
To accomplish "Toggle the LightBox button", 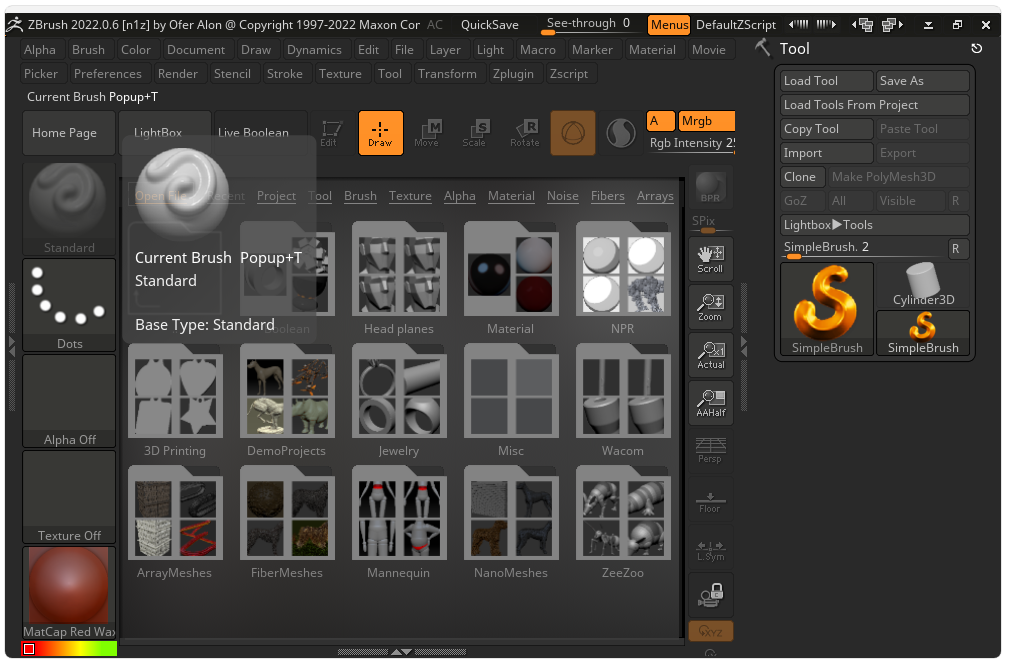I will pos(165,133).
